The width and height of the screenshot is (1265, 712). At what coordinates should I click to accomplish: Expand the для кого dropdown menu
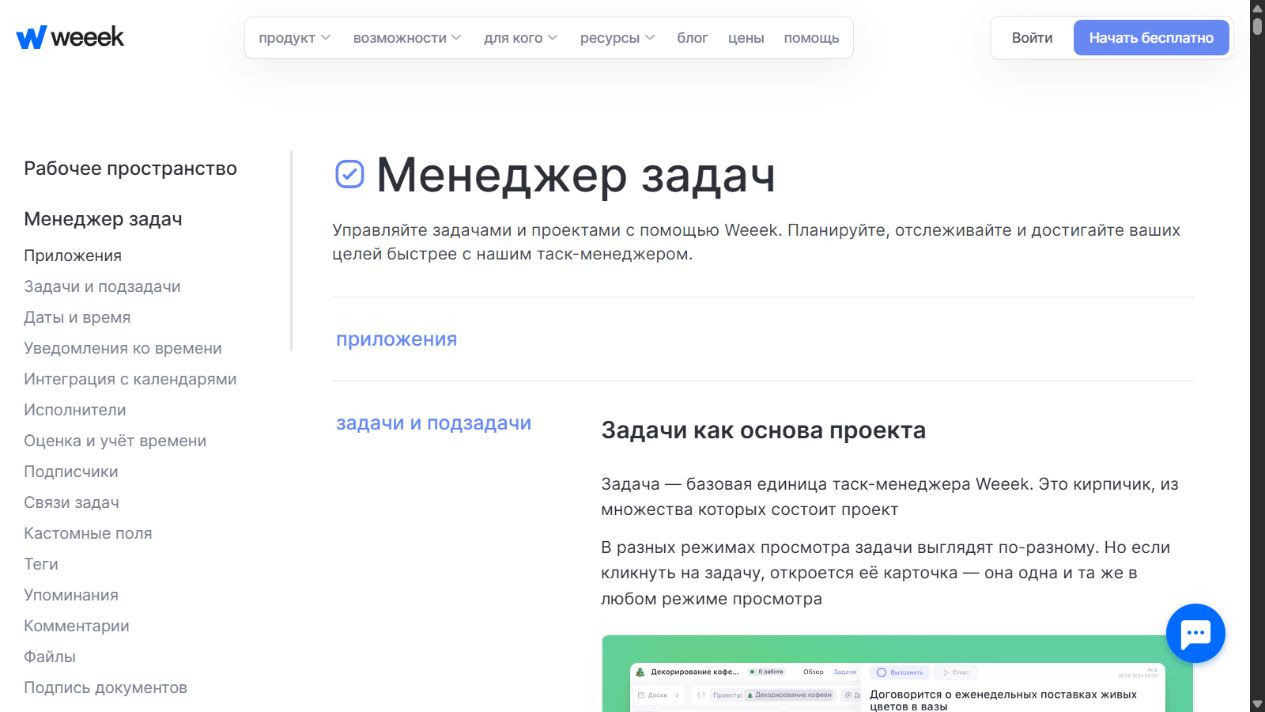(x=521, y=38)
